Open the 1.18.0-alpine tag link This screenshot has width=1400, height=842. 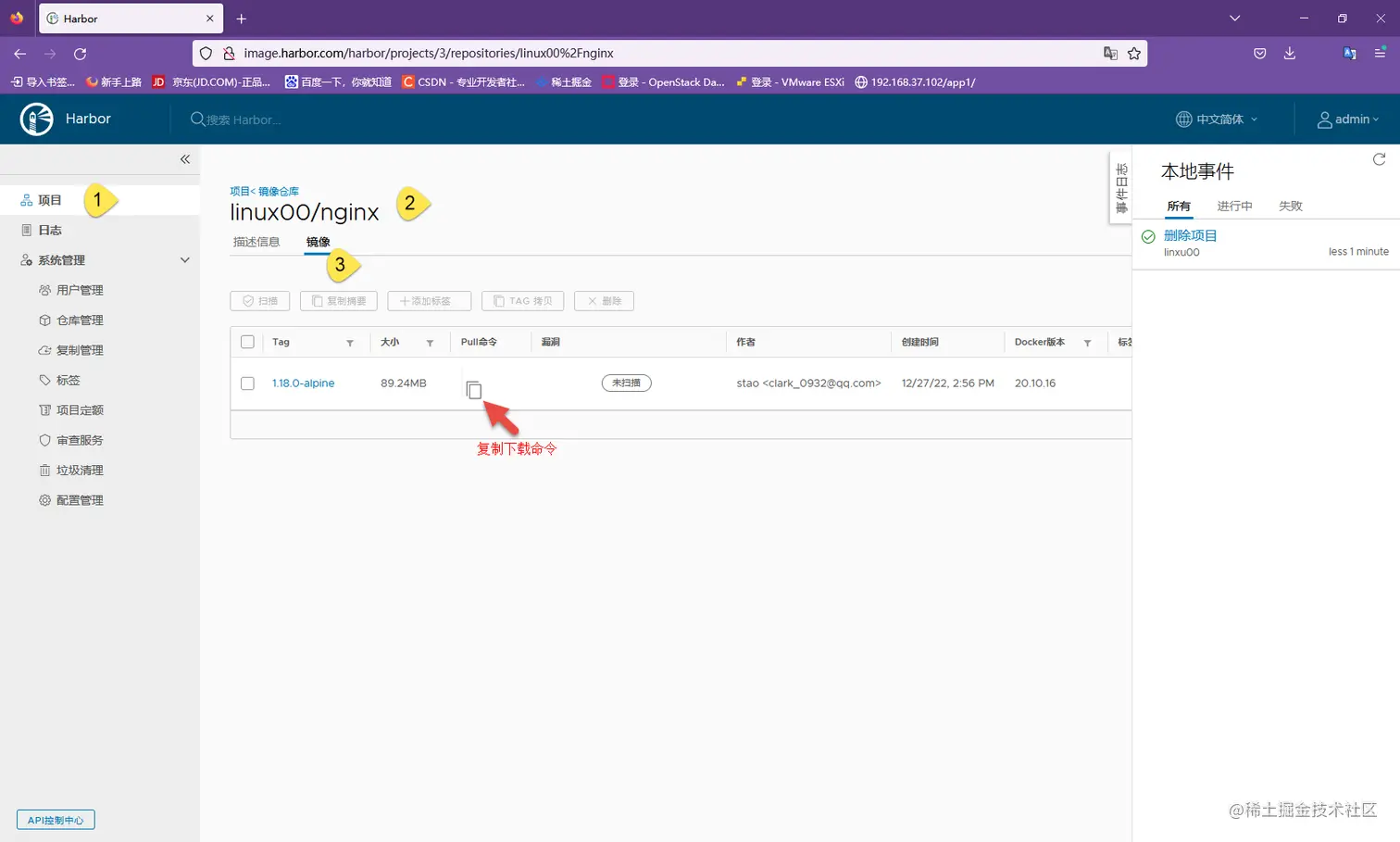pyautogui.click(x=303, y=383)
